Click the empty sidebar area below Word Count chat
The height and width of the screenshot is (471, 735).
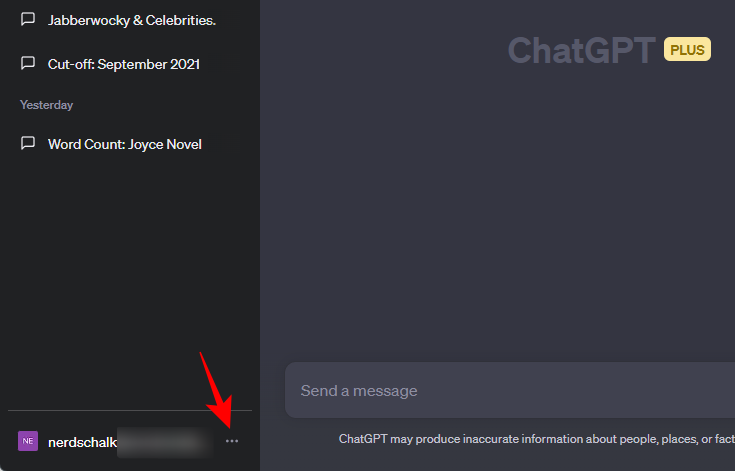[x=130, y=280]
